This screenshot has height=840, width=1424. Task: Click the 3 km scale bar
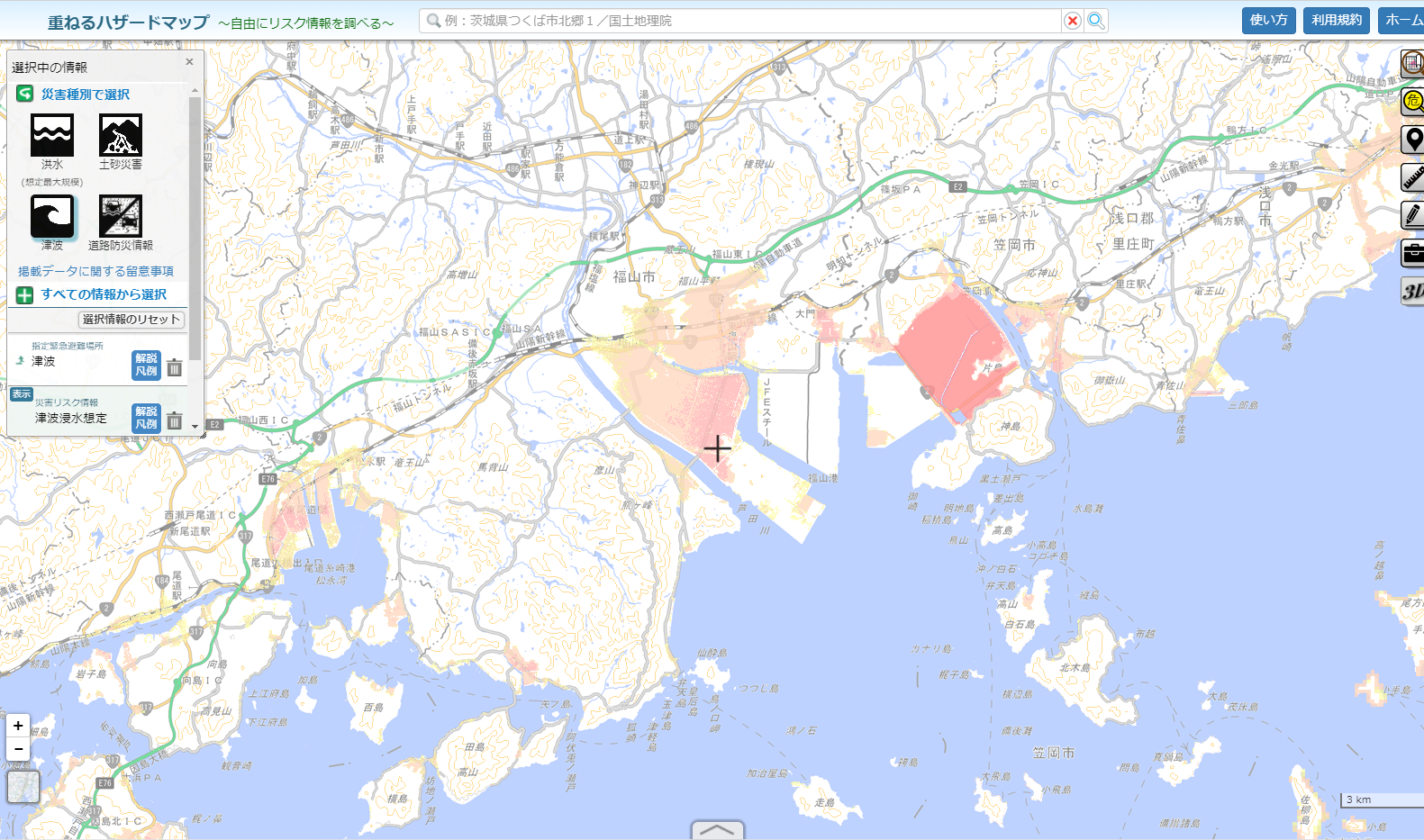(1383, 799)
